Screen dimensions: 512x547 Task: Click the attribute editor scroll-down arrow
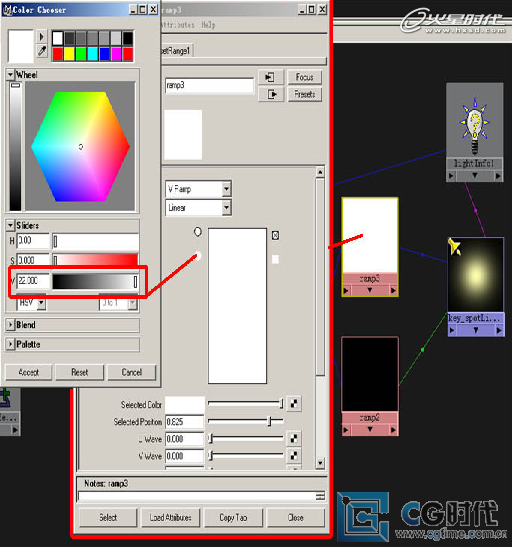tap(320, 463)
